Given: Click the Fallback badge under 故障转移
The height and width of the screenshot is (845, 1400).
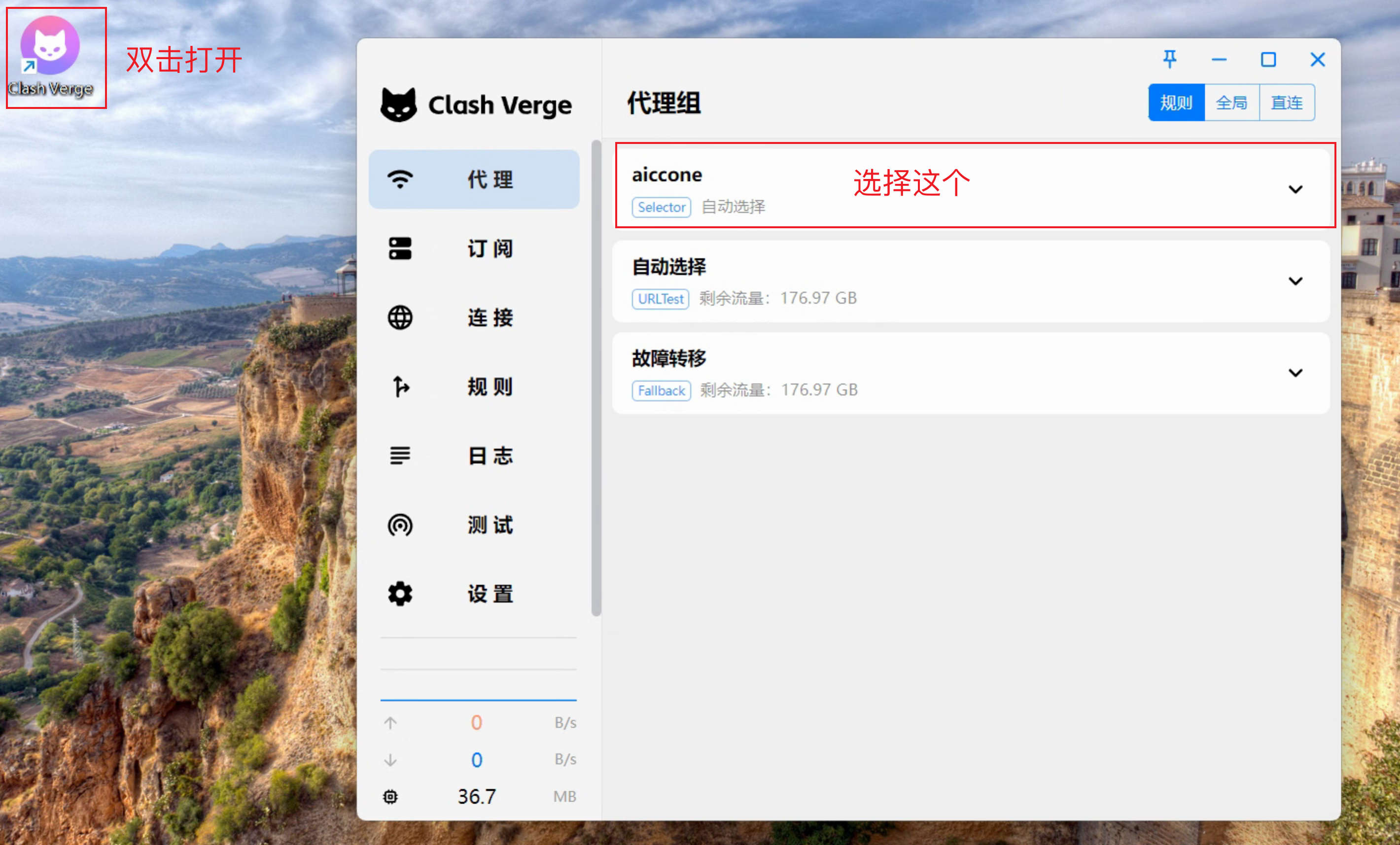Looking at the screenshot, I should (x=661, y=390).
